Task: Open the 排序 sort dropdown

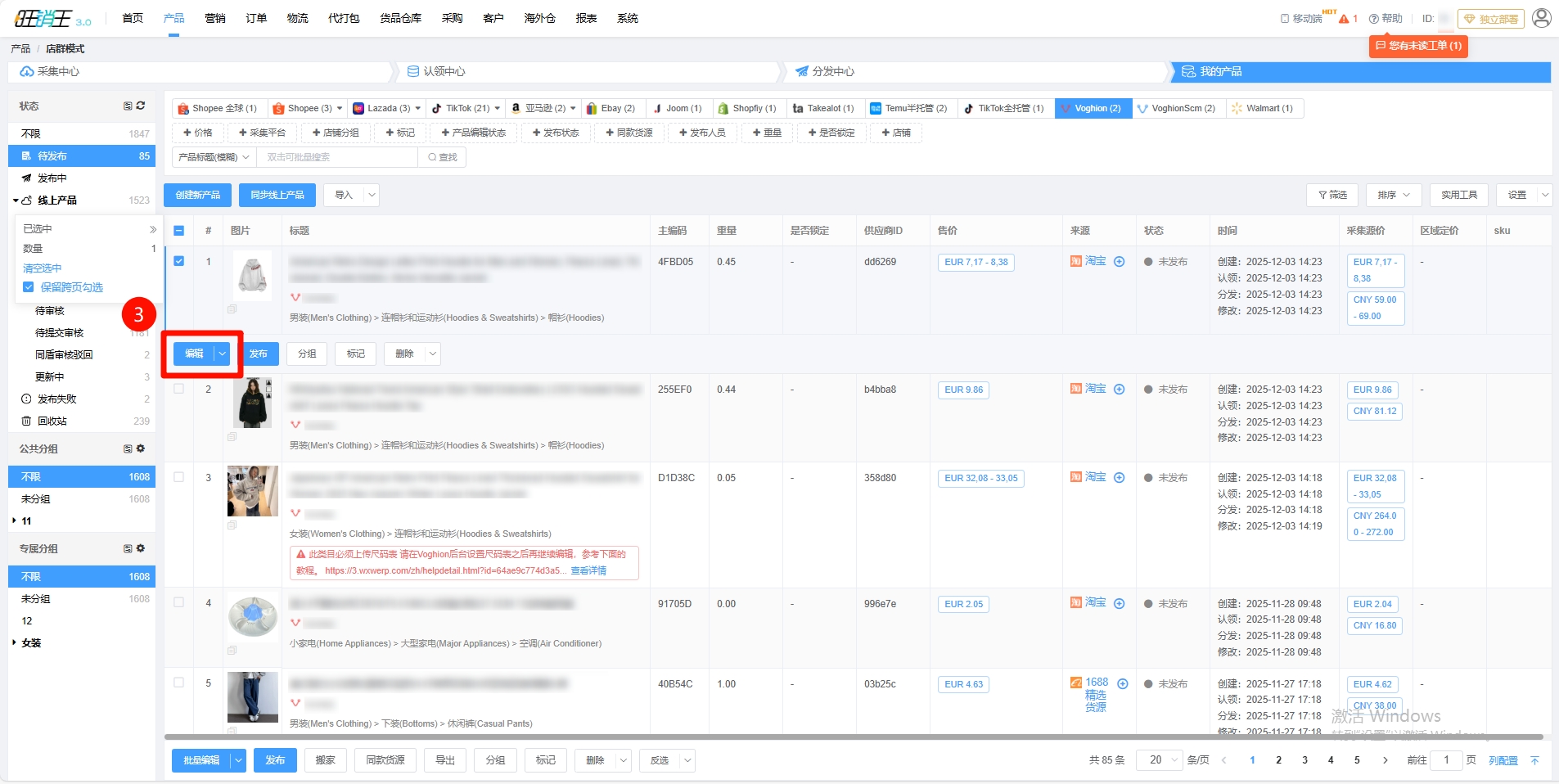Action: tap(1393, 195)
